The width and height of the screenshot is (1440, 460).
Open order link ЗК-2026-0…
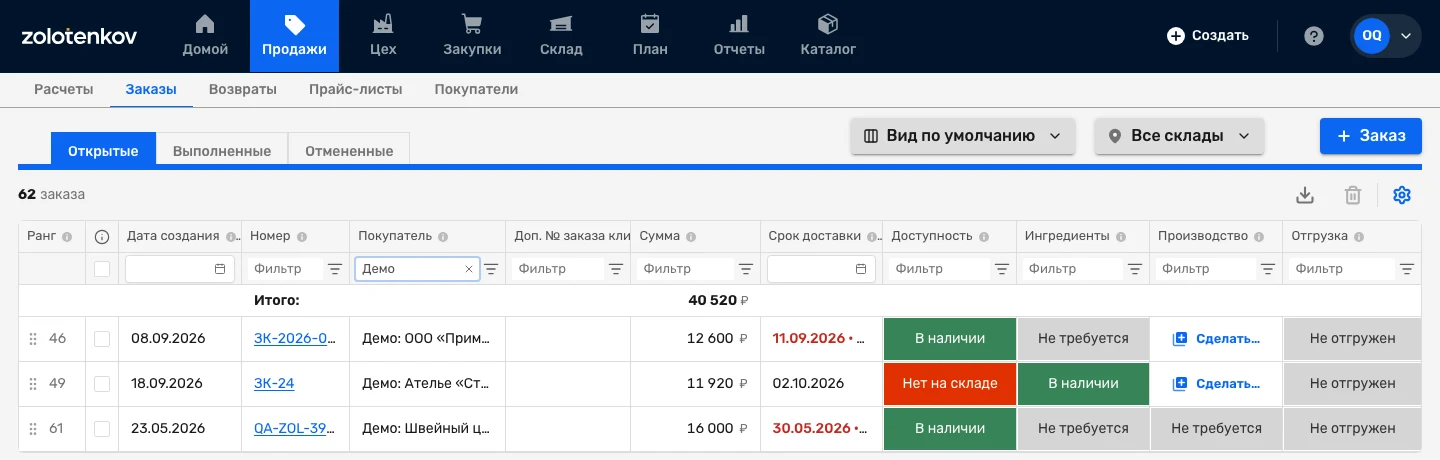tap(294, 339)
